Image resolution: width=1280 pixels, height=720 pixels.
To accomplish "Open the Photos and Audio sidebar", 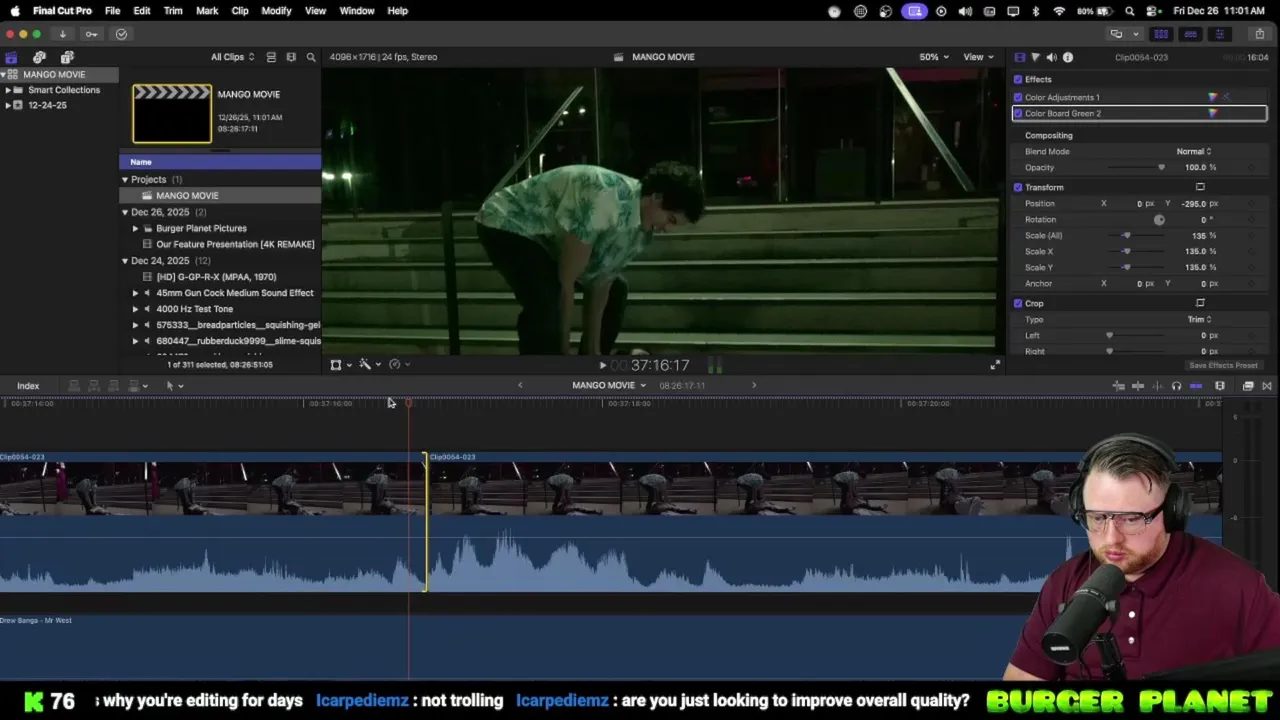I will pos(39,57).
